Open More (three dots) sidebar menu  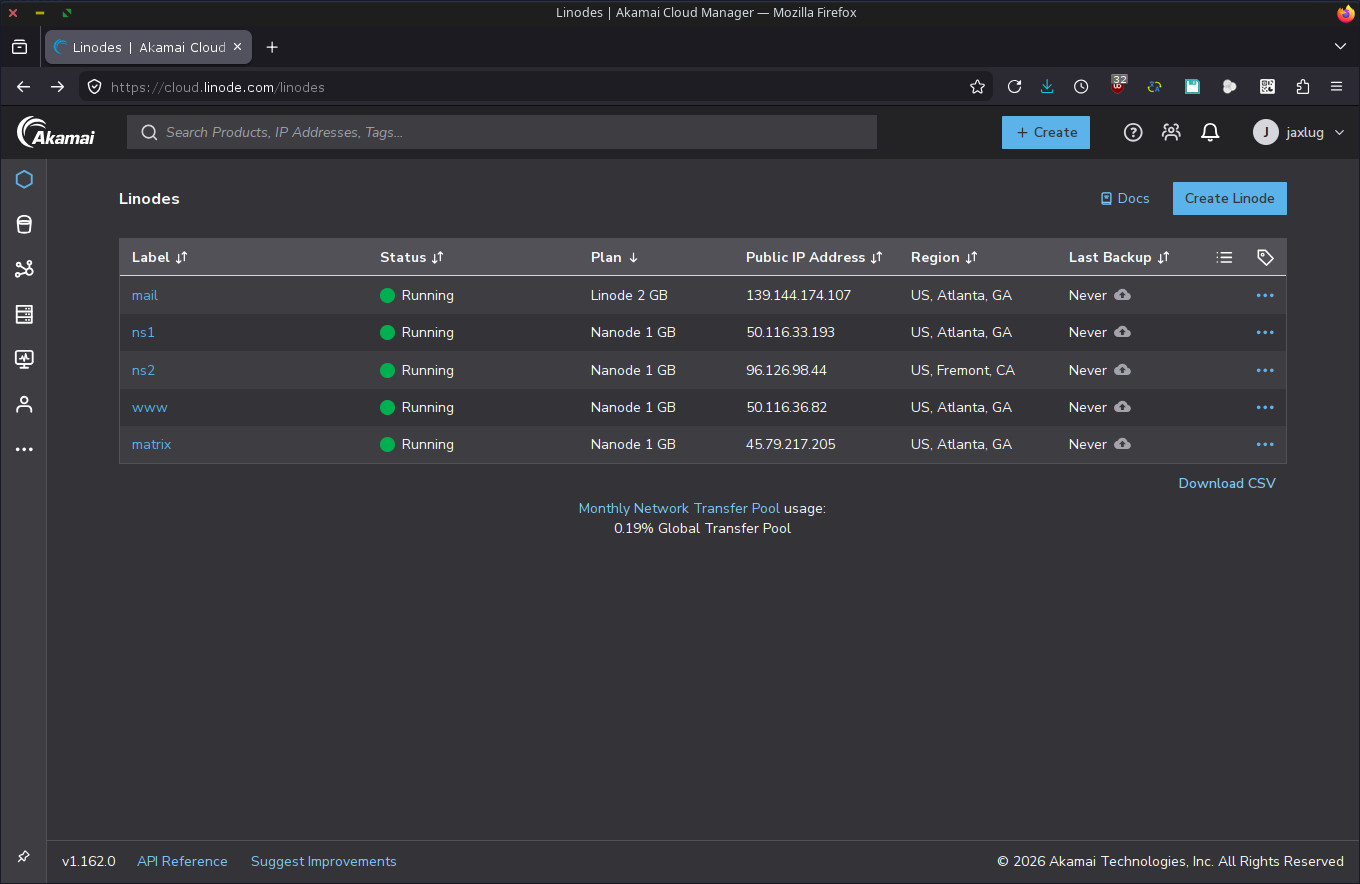click(24, 449)
